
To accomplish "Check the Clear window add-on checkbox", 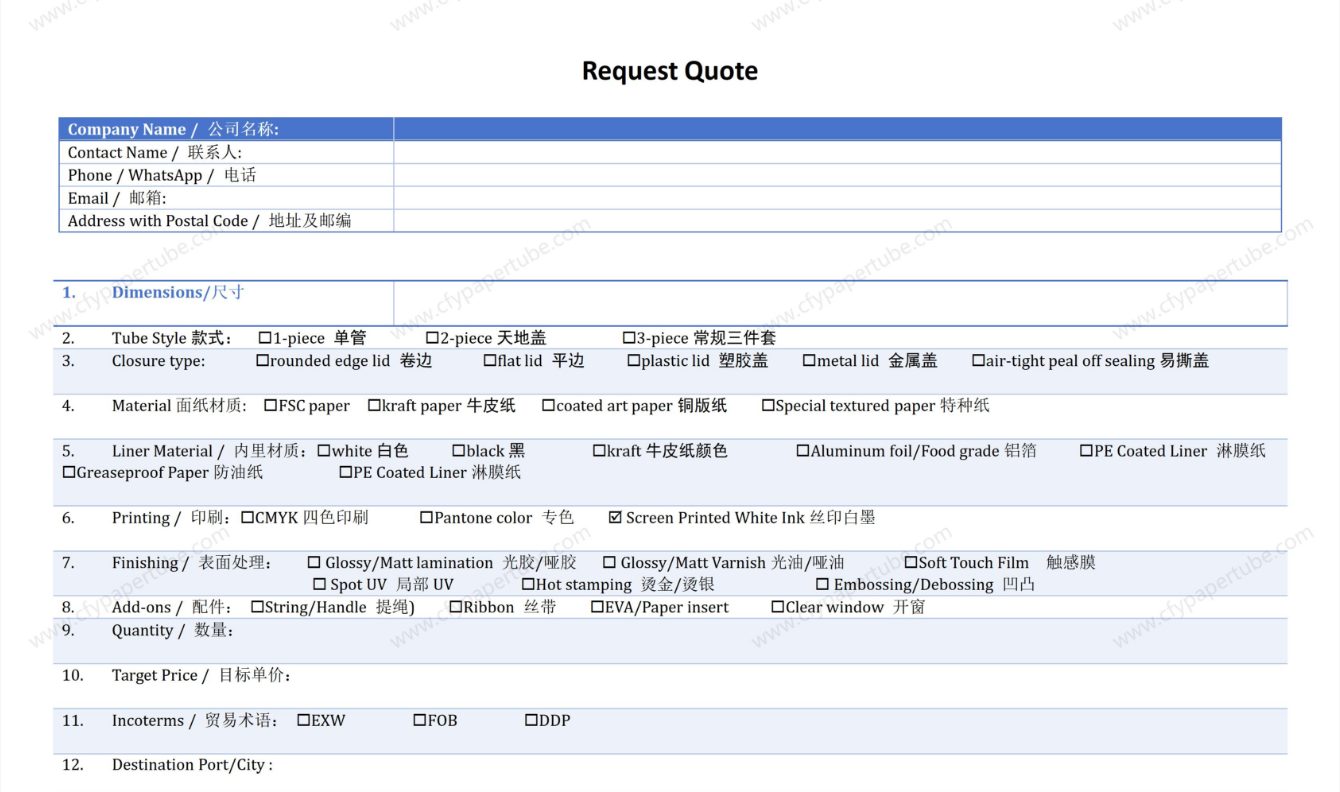I will [x=777, y=607].
